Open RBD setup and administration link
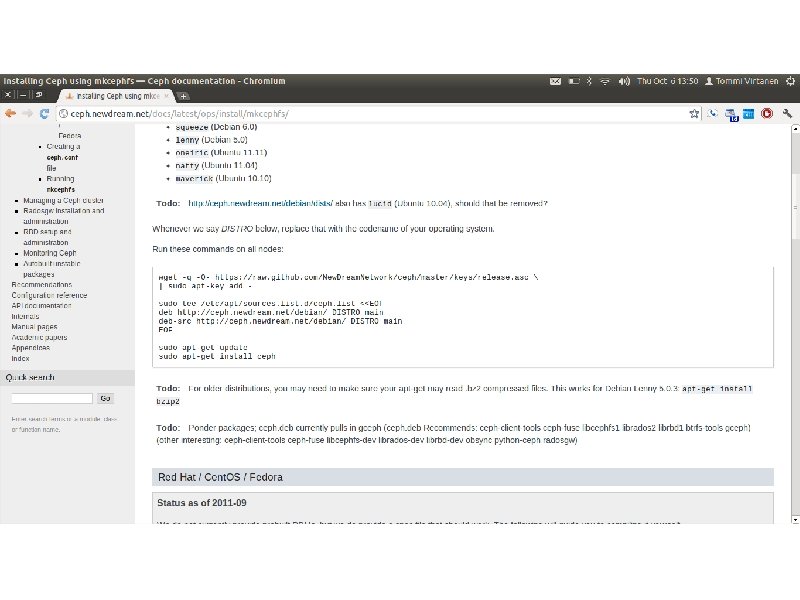Image resolution: width=800 pixels, height=600 pixels. tap(47, 237)
